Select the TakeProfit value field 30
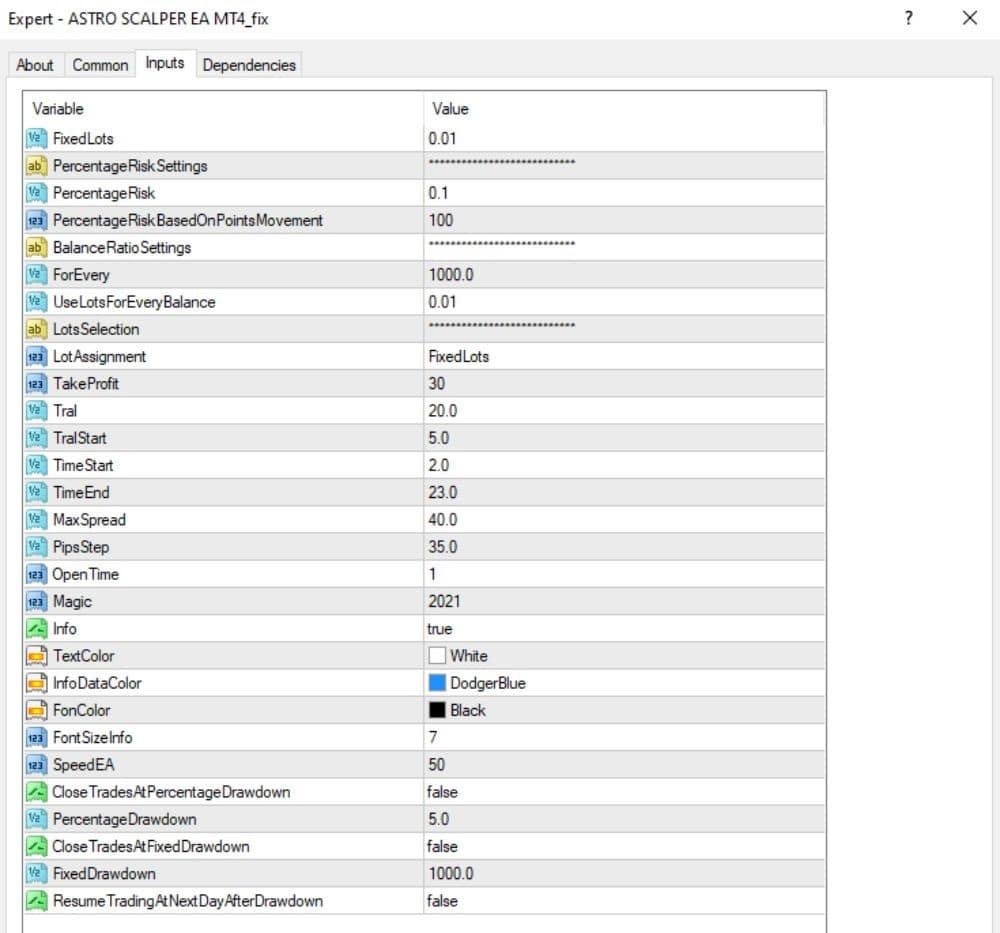This screenshot has width=1000, height=933. click(624, 384)
